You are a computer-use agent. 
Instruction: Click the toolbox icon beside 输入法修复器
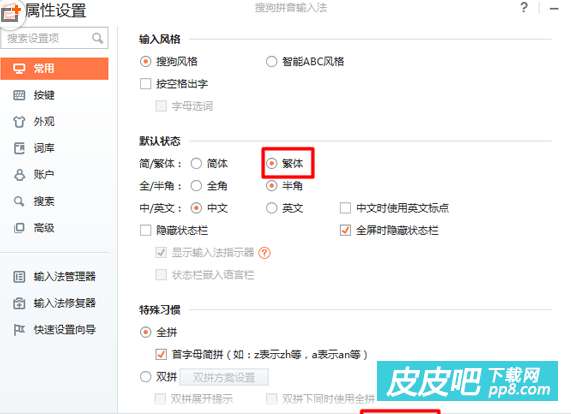pos(19,303)
